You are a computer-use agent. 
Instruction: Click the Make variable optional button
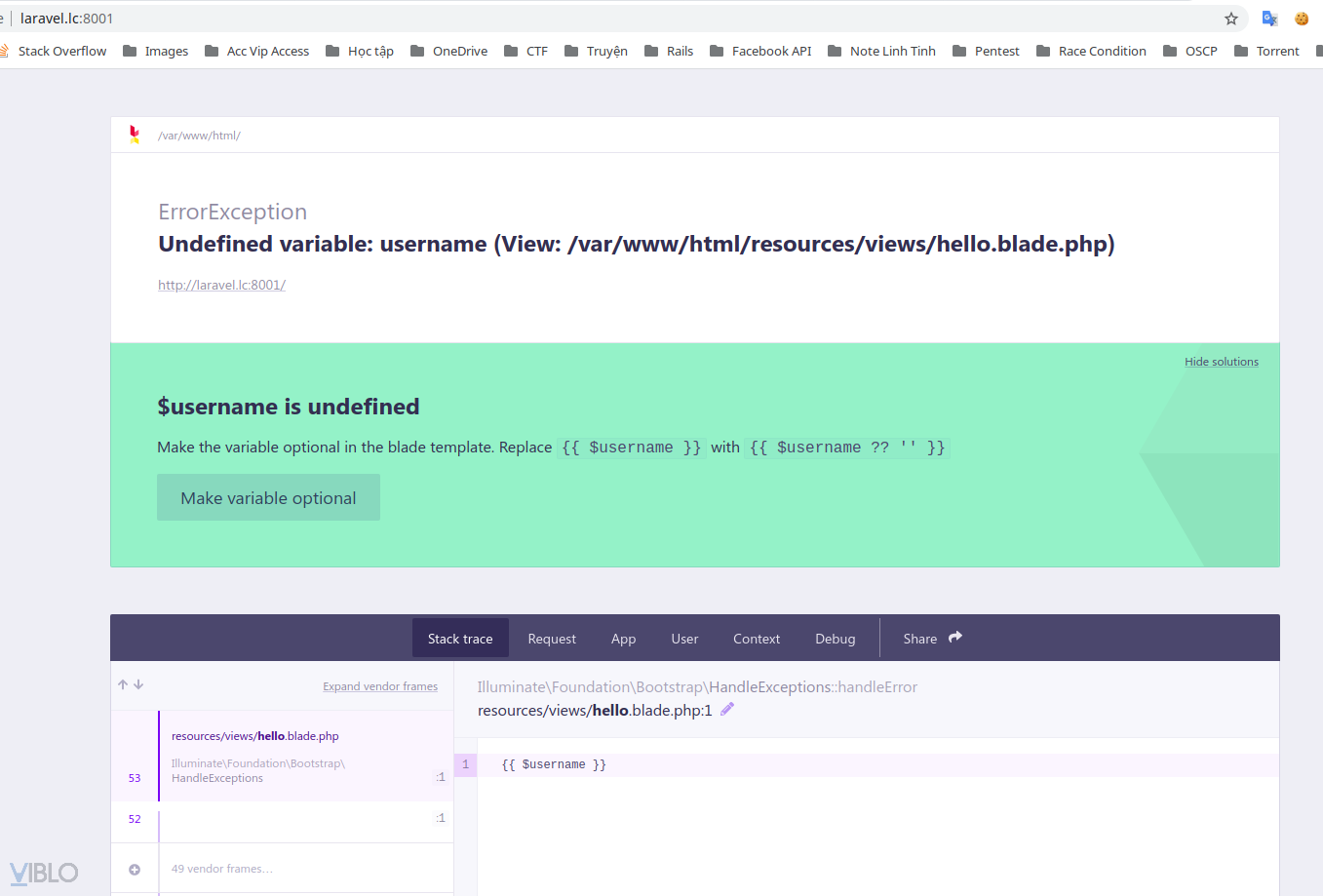268,497
